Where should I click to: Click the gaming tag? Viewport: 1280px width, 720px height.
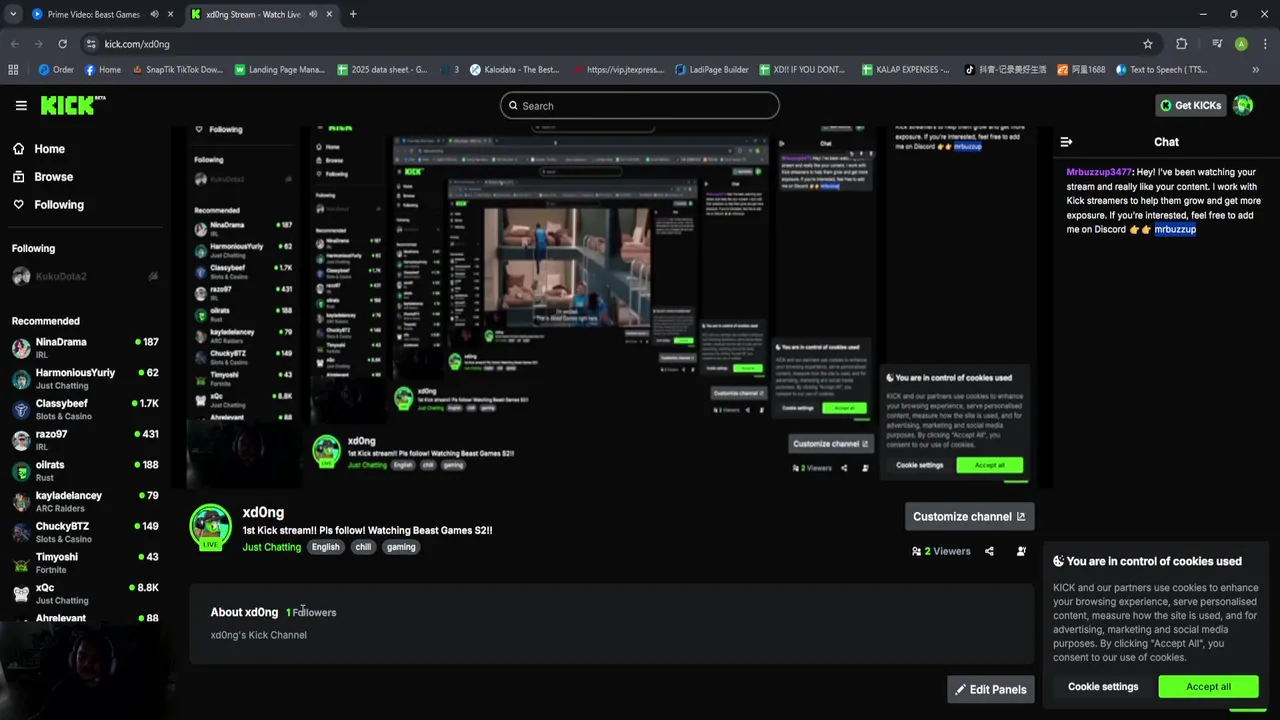(401, 547)
